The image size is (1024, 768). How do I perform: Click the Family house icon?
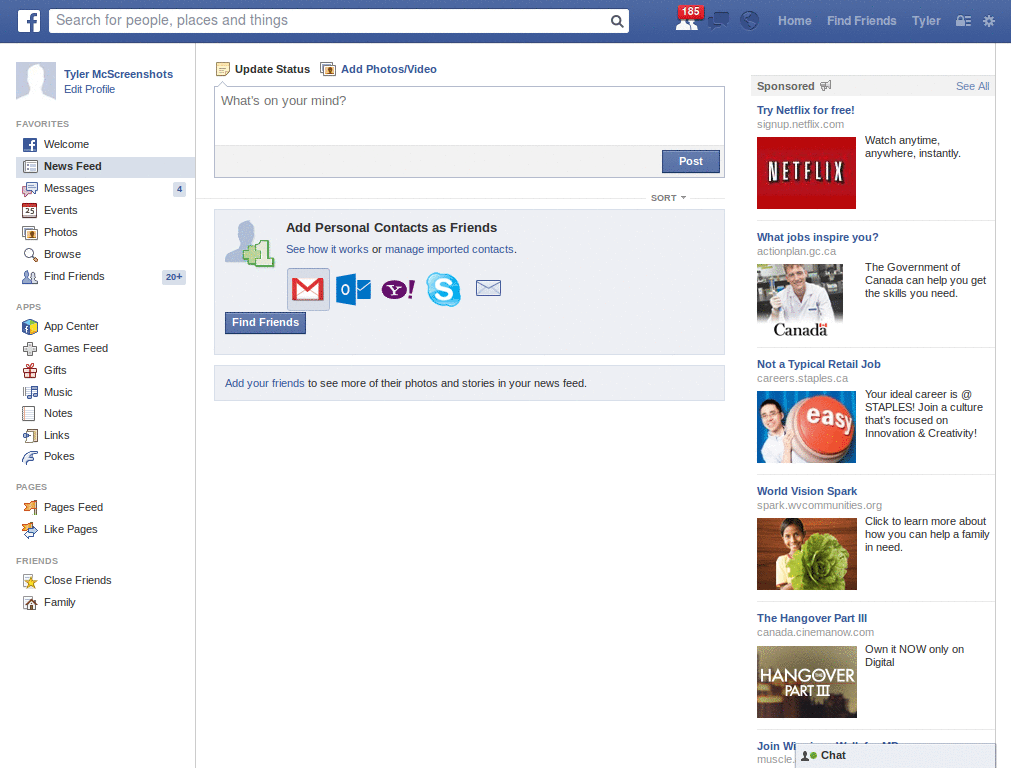(x=30, y=603)
